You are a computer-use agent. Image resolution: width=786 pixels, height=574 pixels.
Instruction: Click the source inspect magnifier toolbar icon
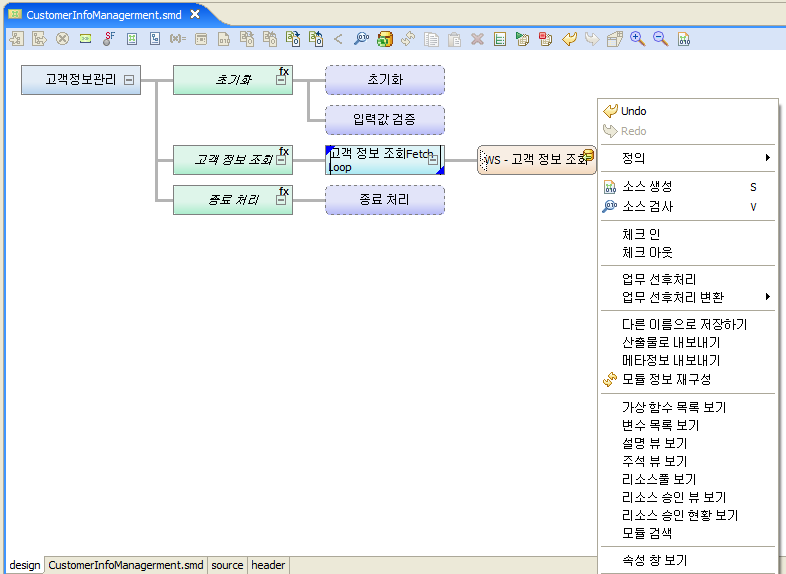(x=361, y=39)
